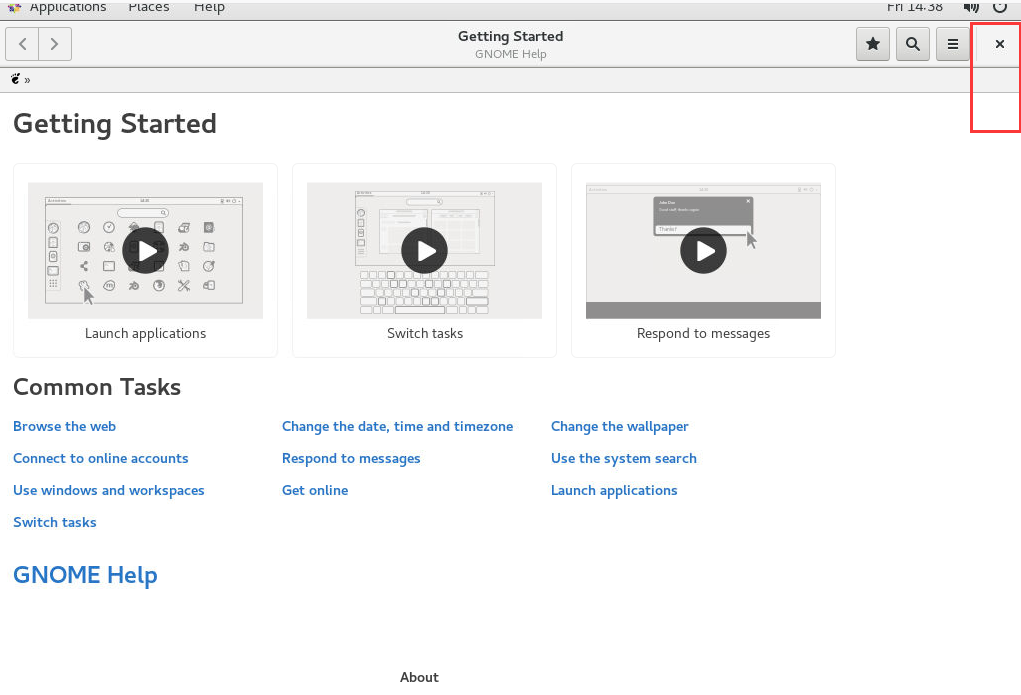Open Use windows and workspaces link
The width and height of the screenshot is (1021, 695).
[x=109, y=490]
